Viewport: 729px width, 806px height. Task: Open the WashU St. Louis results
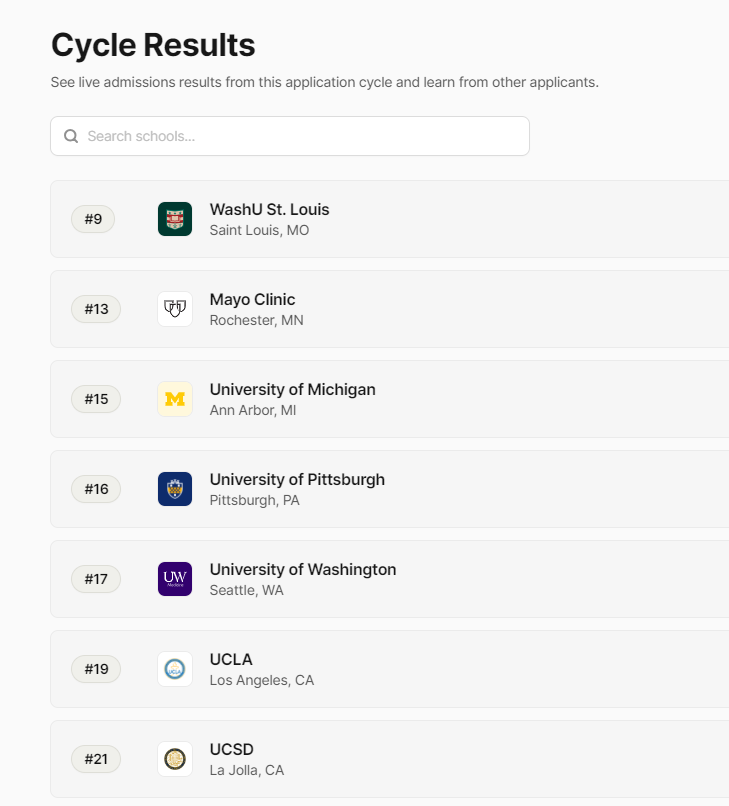[269, 209]
